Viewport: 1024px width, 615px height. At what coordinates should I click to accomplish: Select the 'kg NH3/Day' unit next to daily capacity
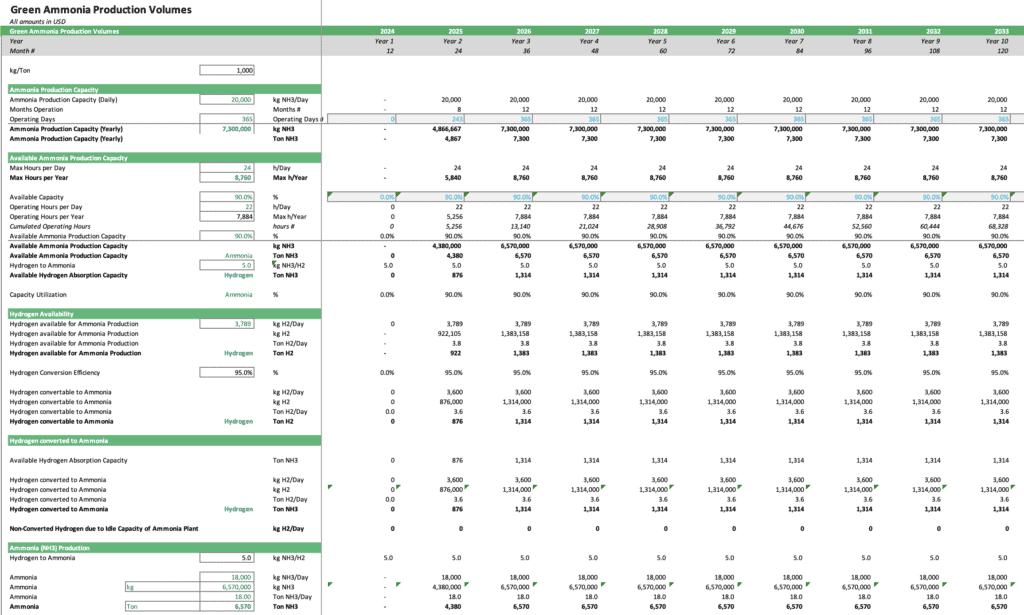coord(290,100)
